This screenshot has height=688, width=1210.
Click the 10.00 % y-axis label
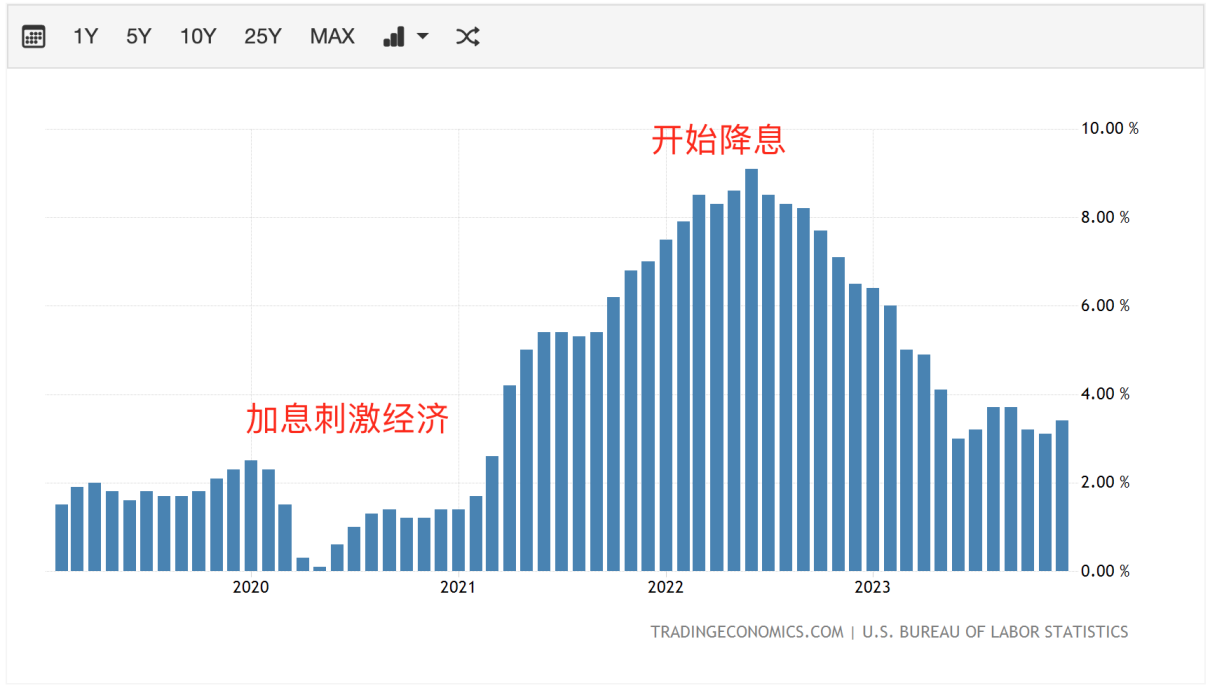pos(1109,129)
